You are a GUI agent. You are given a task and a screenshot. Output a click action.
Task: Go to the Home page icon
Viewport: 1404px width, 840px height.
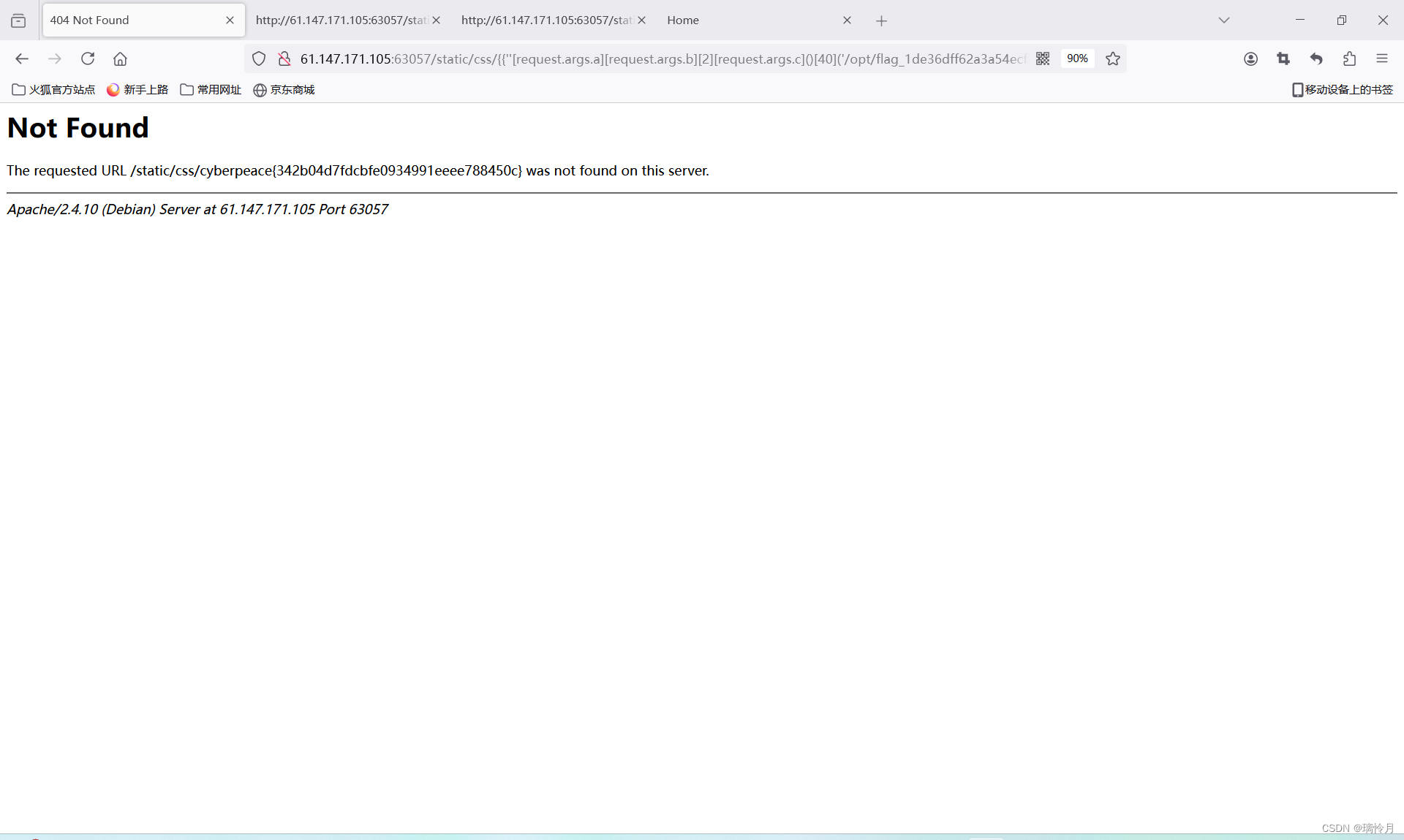pos(120,58)
